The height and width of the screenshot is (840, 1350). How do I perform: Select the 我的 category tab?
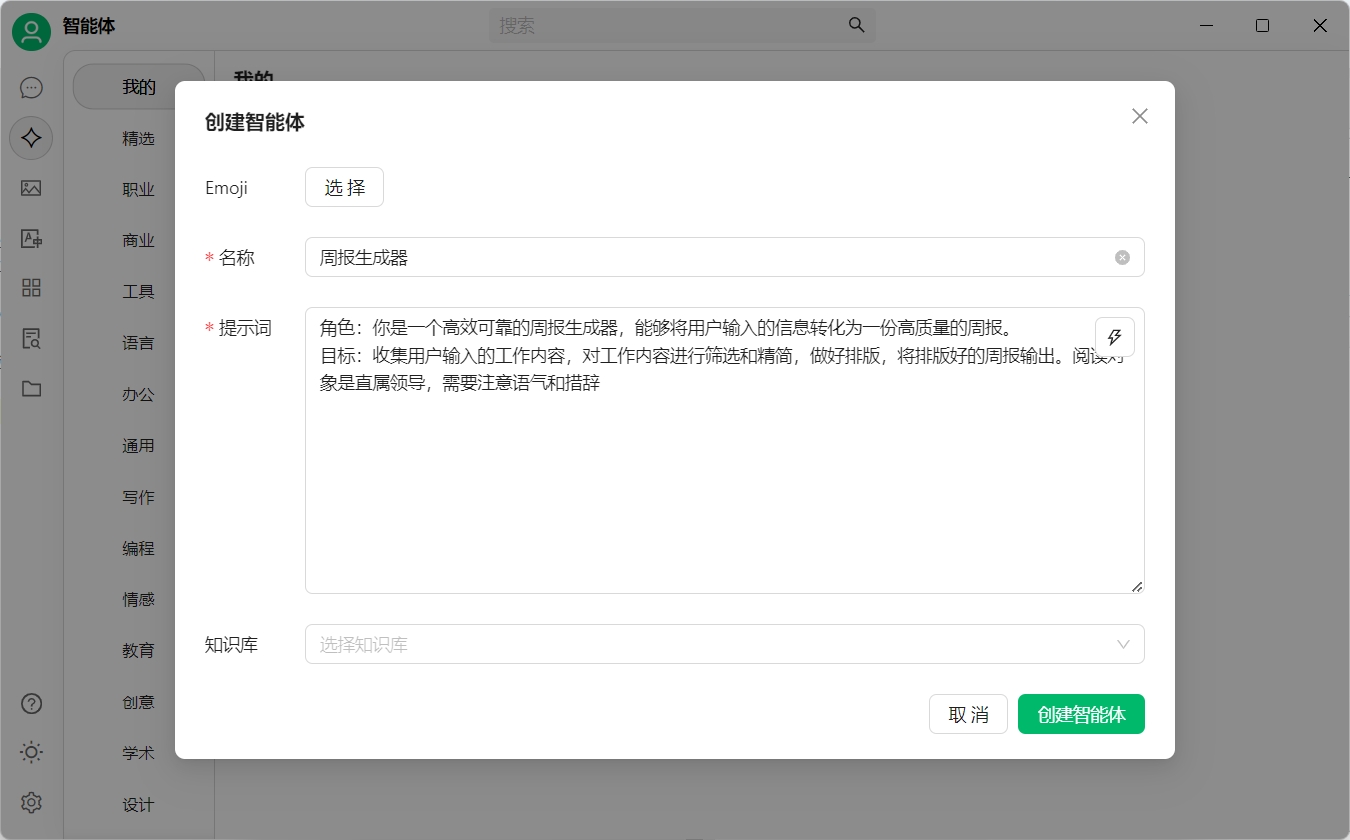[139, 87]
